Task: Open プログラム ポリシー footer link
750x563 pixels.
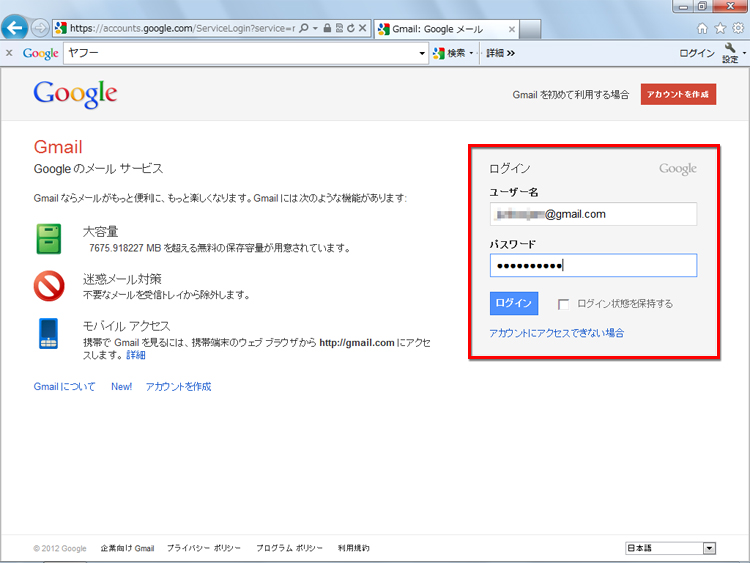Action: point(289,548)
